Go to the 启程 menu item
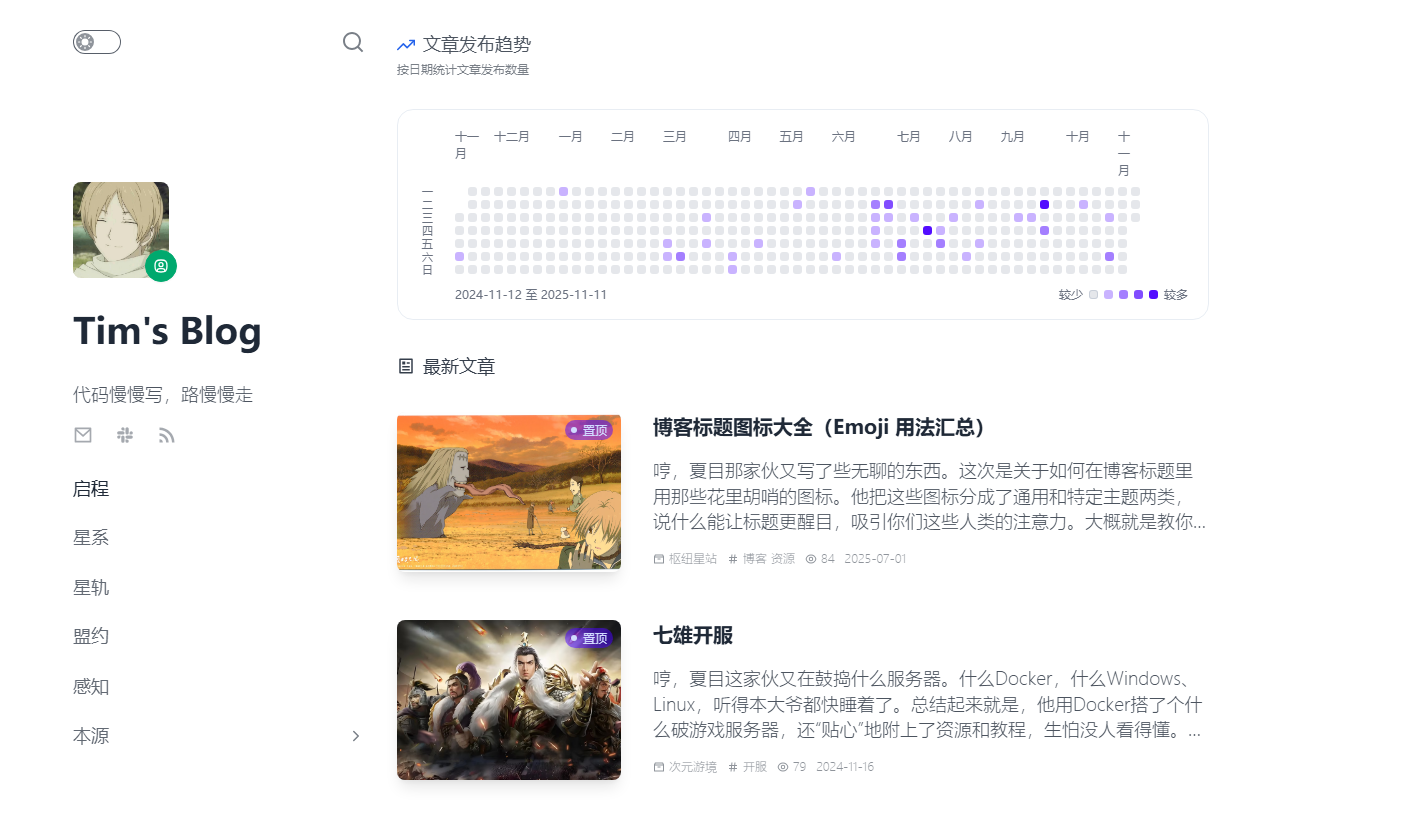 click(x=91, y=489)
